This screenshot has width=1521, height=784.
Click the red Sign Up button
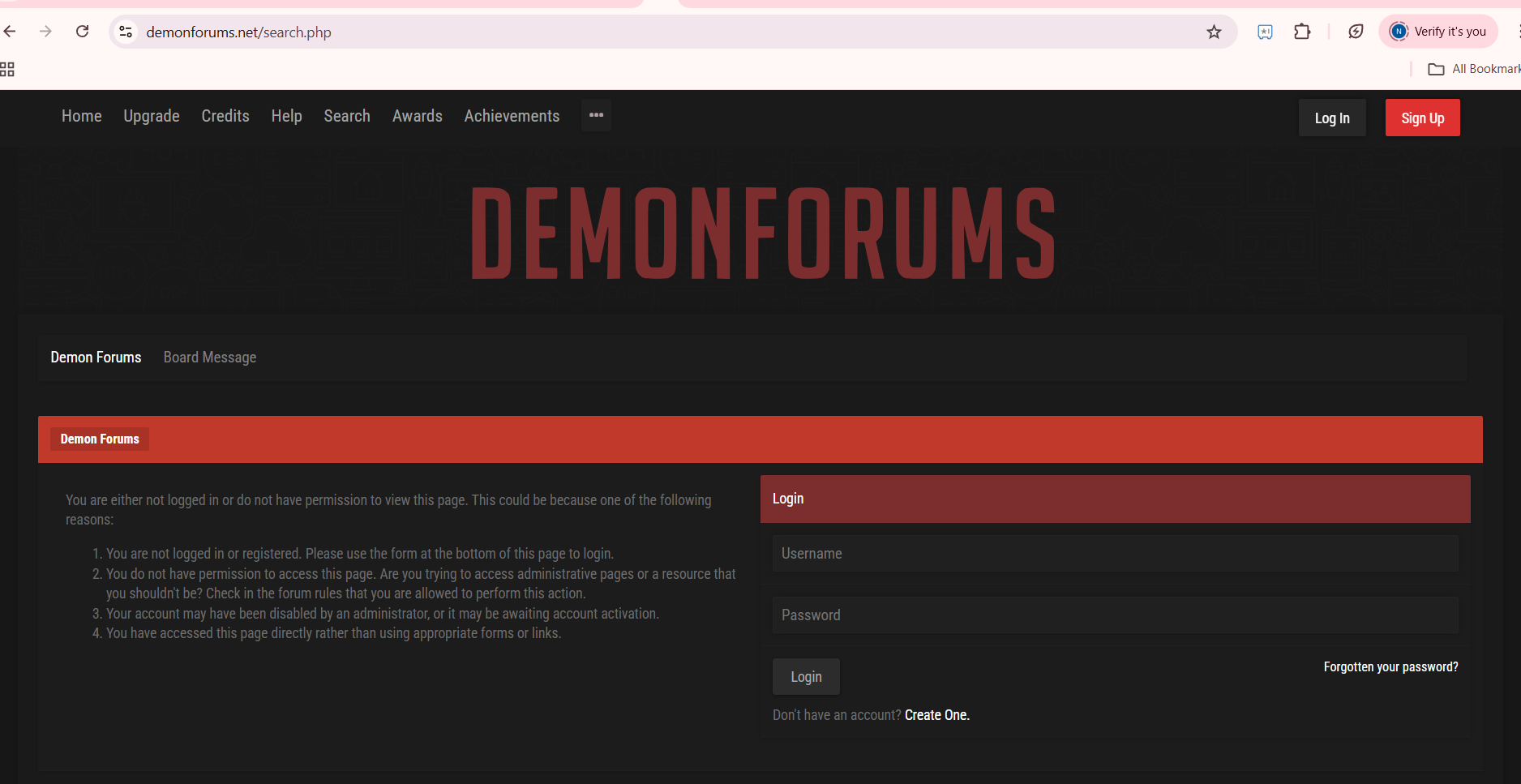click(1423, 118)
